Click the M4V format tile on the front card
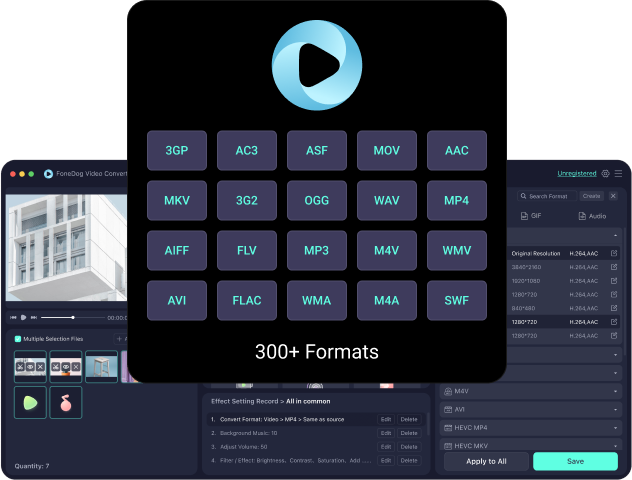The height and width of the screenshot is (480, 632). 387,250
